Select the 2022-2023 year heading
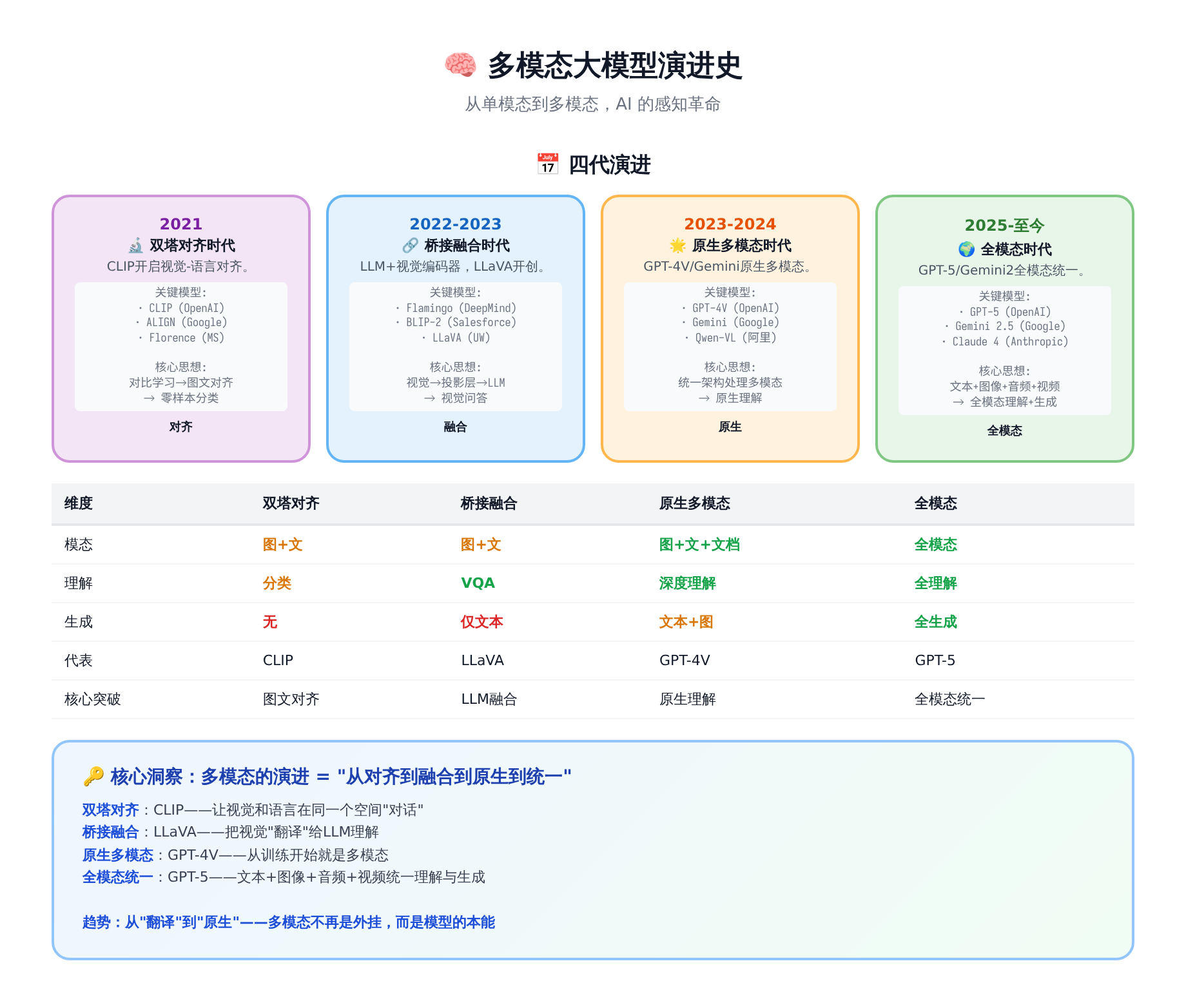1186x1008 pixels. pyautogui.click(x=456, y=224)
